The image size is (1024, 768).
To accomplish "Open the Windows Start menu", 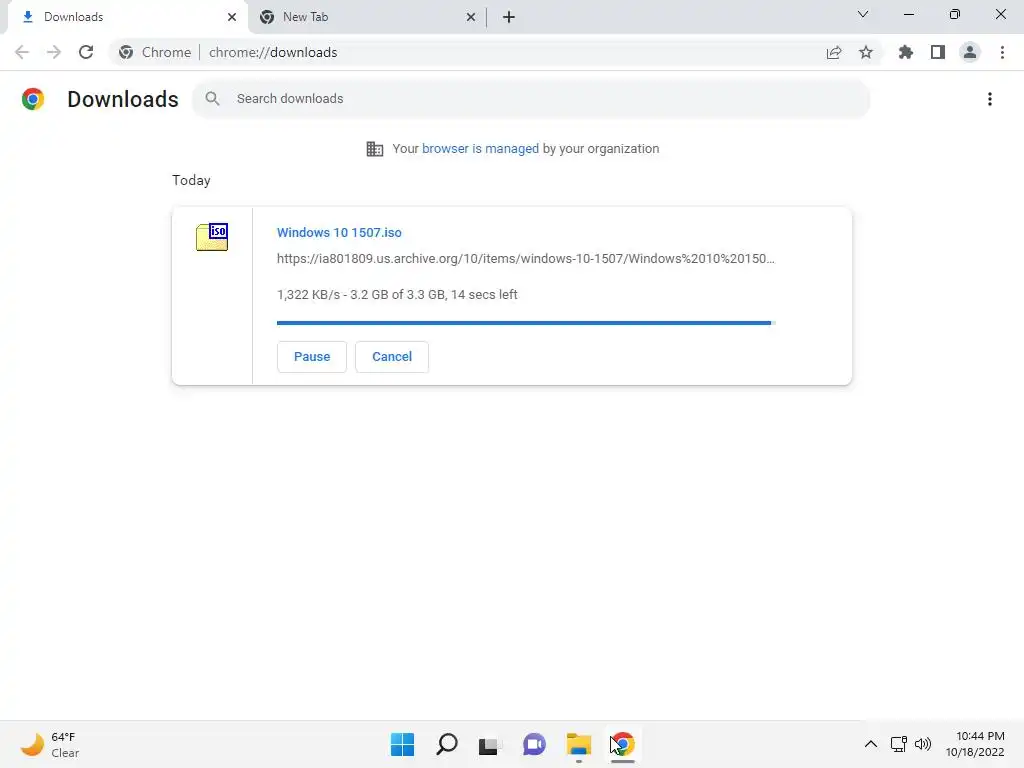I will pyautogui.click(x=402, y=744).
